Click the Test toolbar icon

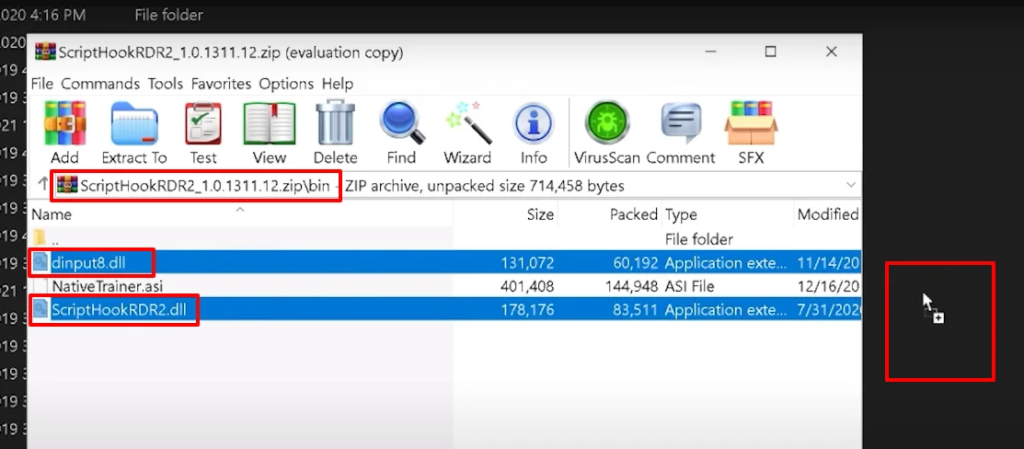tap(203, 123)
